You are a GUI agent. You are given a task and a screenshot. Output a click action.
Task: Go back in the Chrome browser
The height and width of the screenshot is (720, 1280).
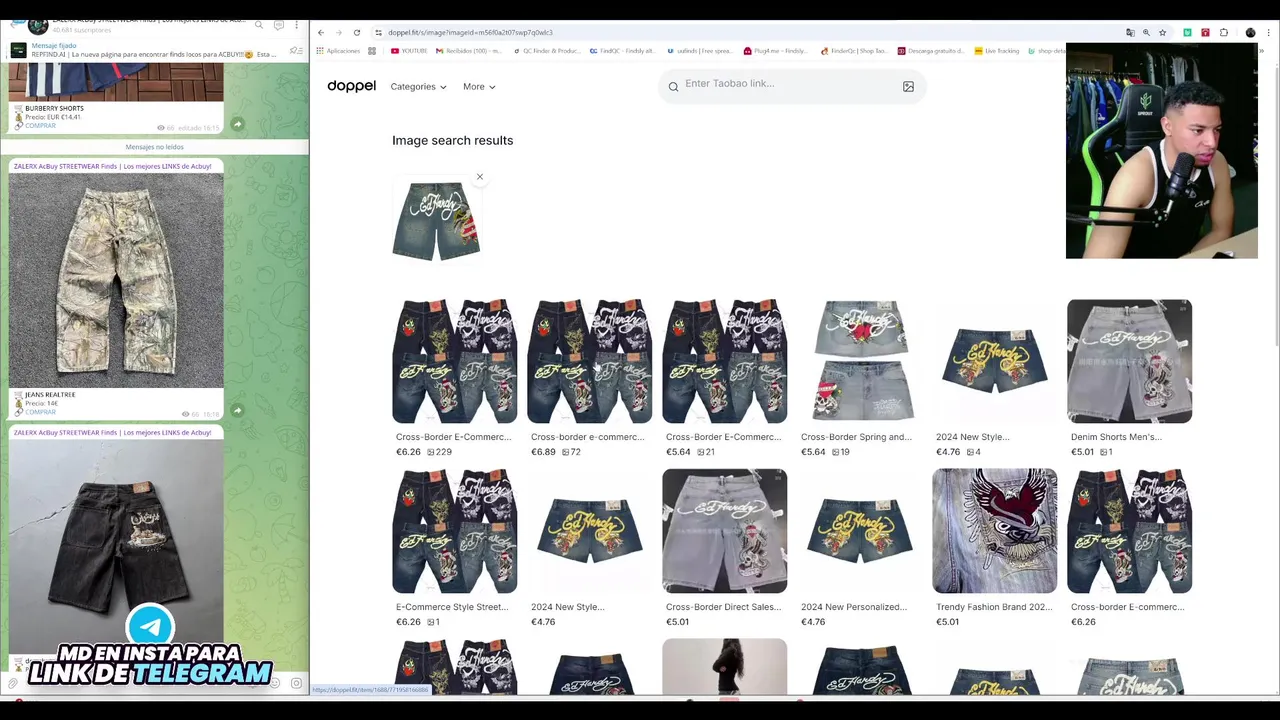(321, 33)
